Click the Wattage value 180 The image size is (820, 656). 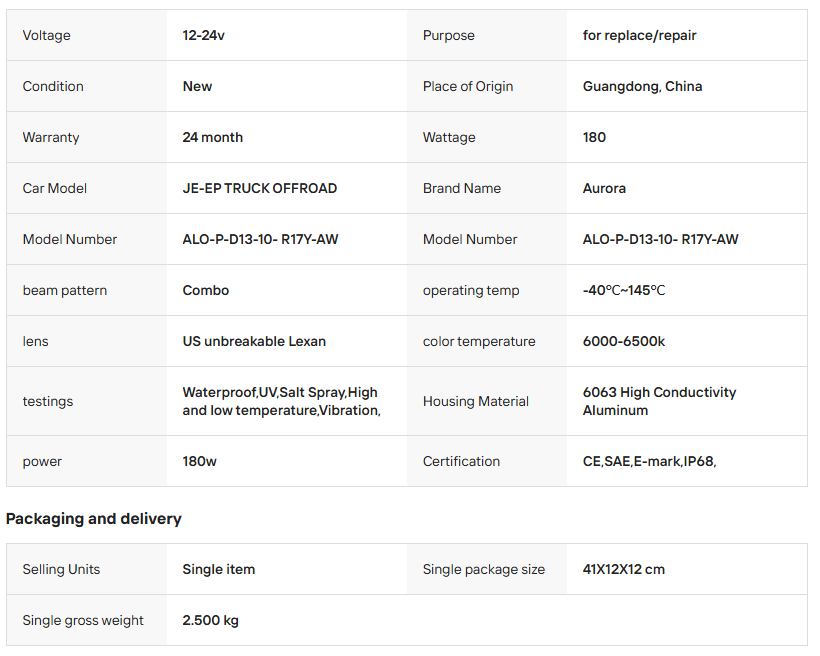coord(594,138)
